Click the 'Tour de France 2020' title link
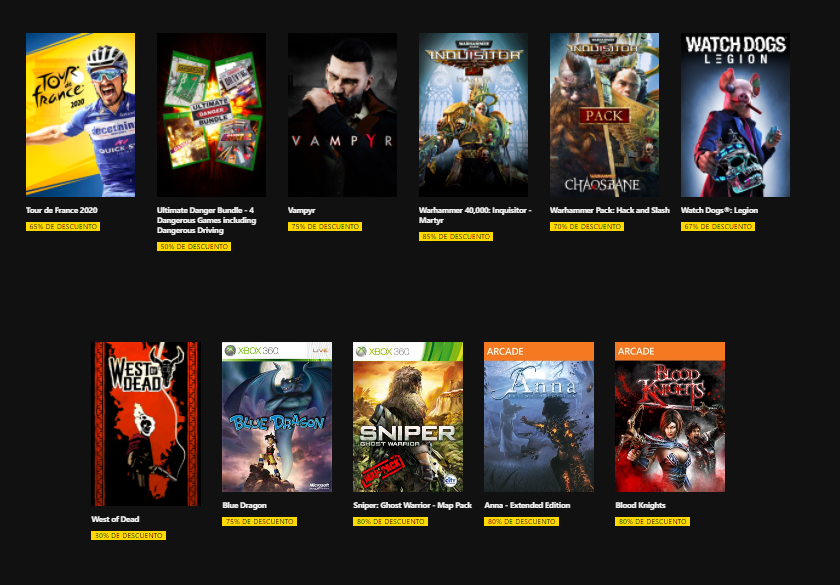This screenshot has height=585, width=840. coord(62,210)
